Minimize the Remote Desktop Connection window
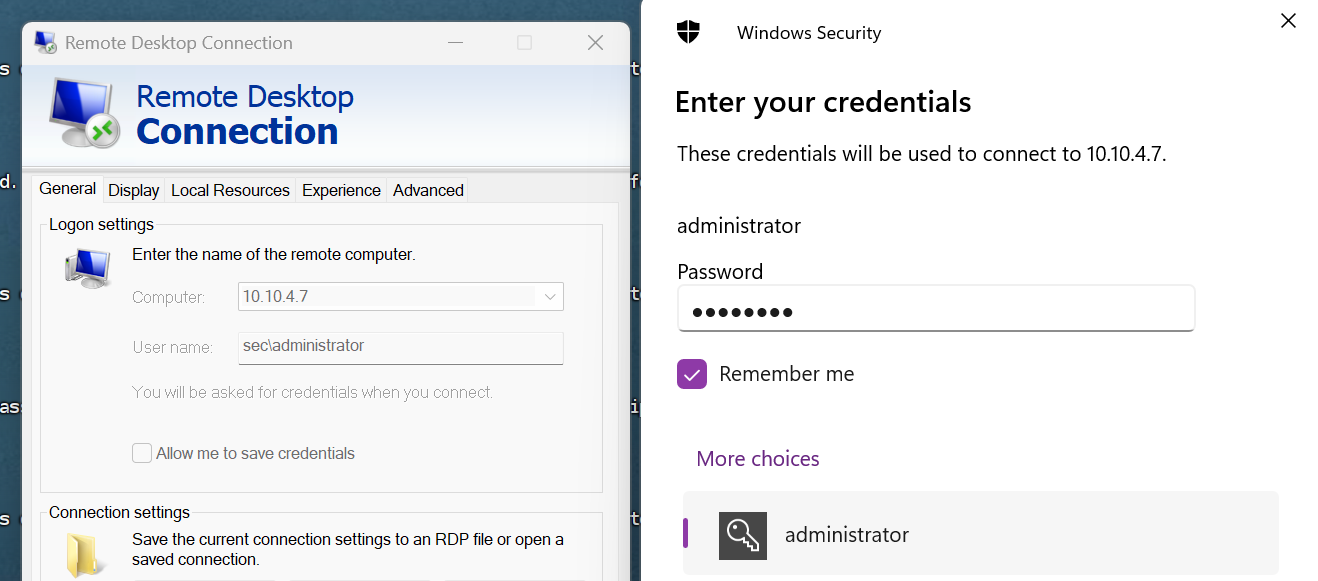Viewport: 1318px width, 581px height. click(x=455, y=43)
